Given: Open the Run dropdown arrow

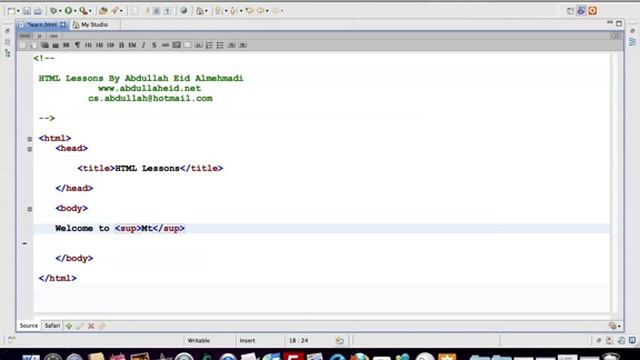Looking at the screenshot, I should pos(75,11).
